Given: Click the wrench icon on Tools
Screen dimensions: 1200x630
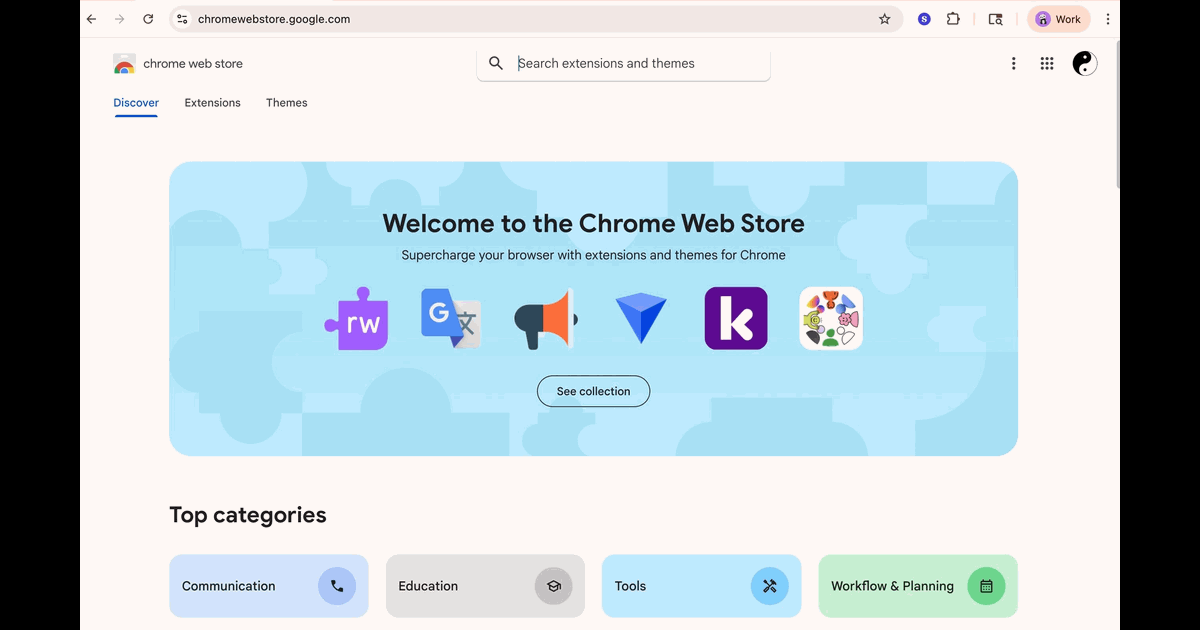Looking at the screenshot, I should (770, 586).
